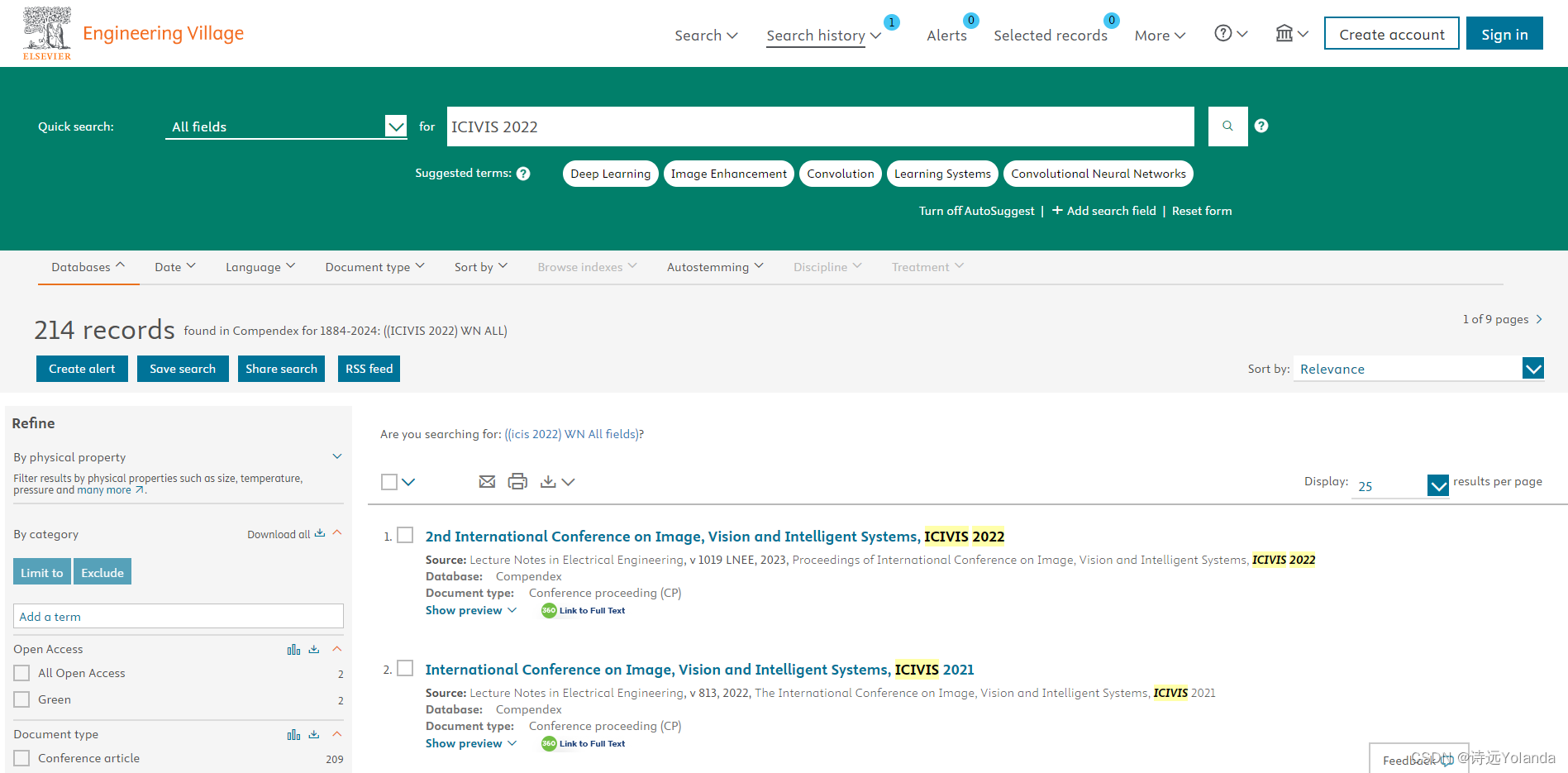Go to next results page arrow
The image size is (1568, 773).
(1539, 319)
